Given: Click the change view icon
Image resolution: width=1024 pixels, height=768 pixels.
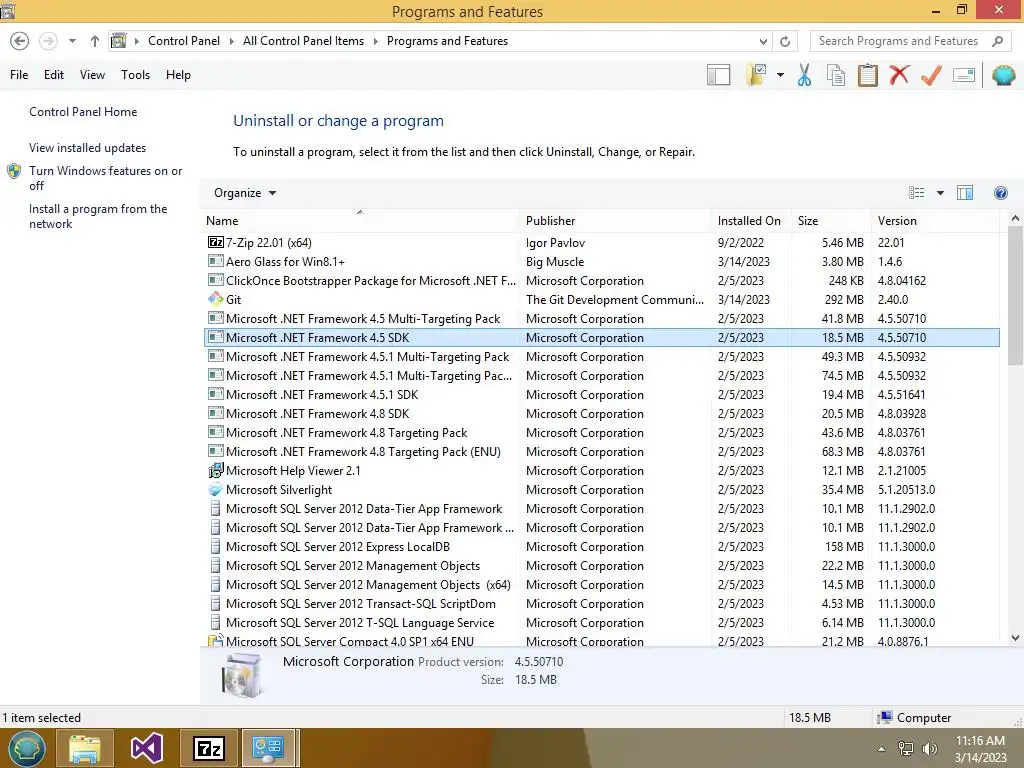Looking at the screenshot, I should coord(916,193).
